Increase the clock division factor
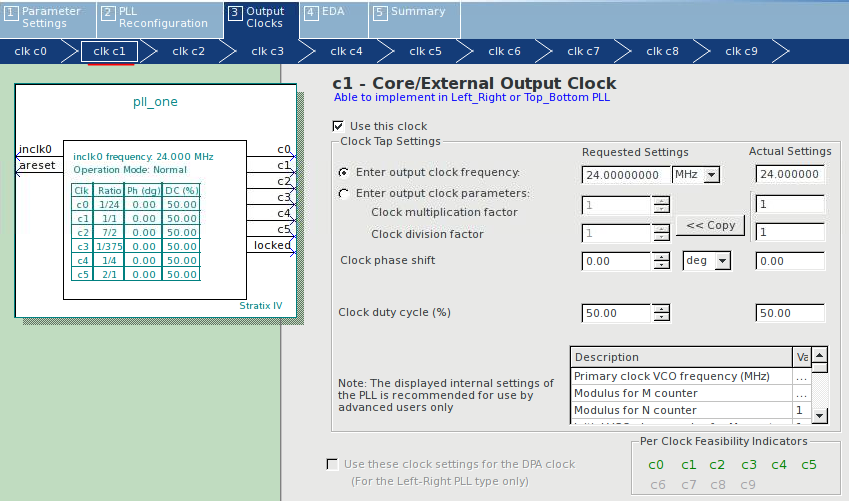 661,229
